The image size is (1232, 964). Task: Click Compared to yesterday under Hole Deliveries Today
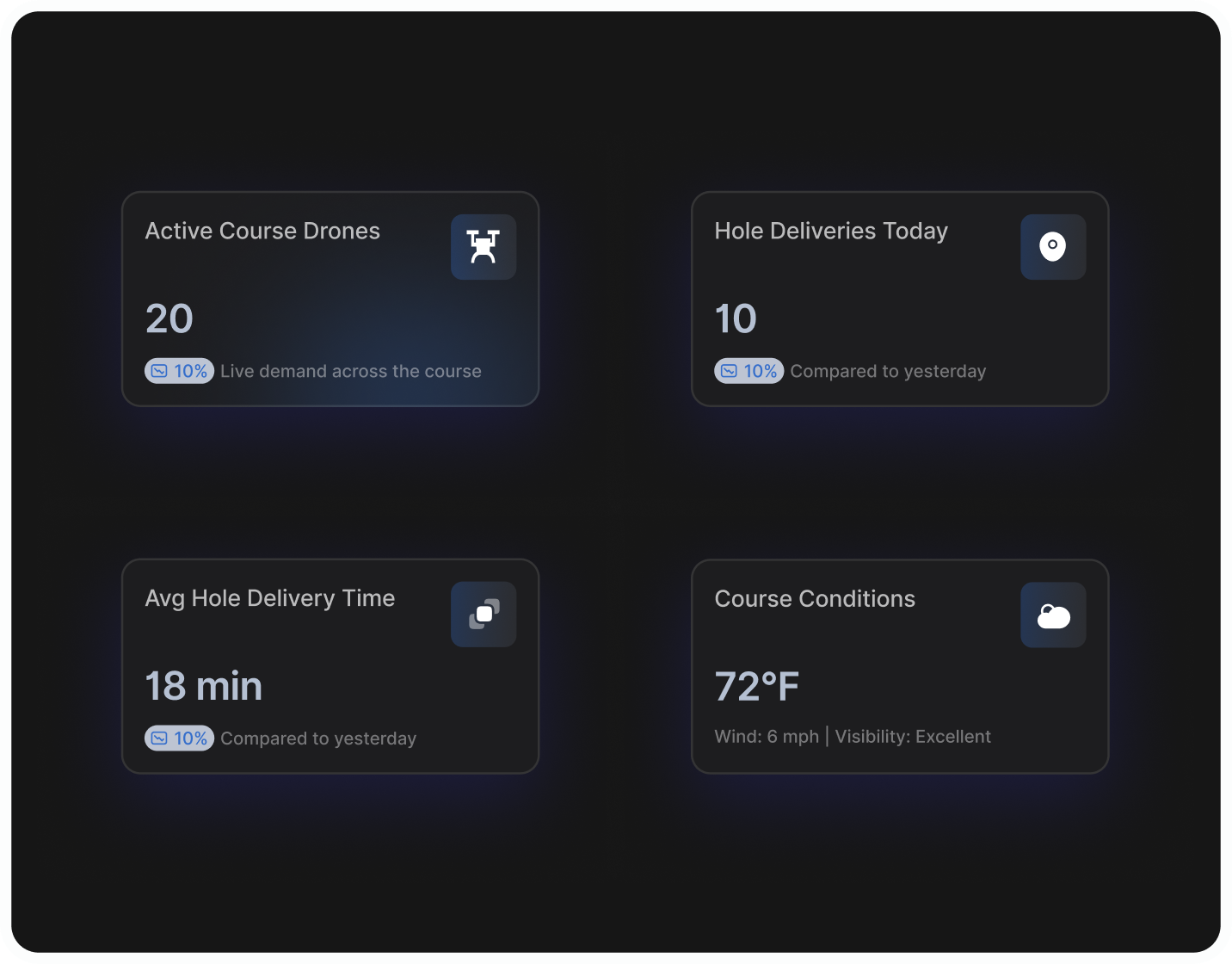coord(888,371)
